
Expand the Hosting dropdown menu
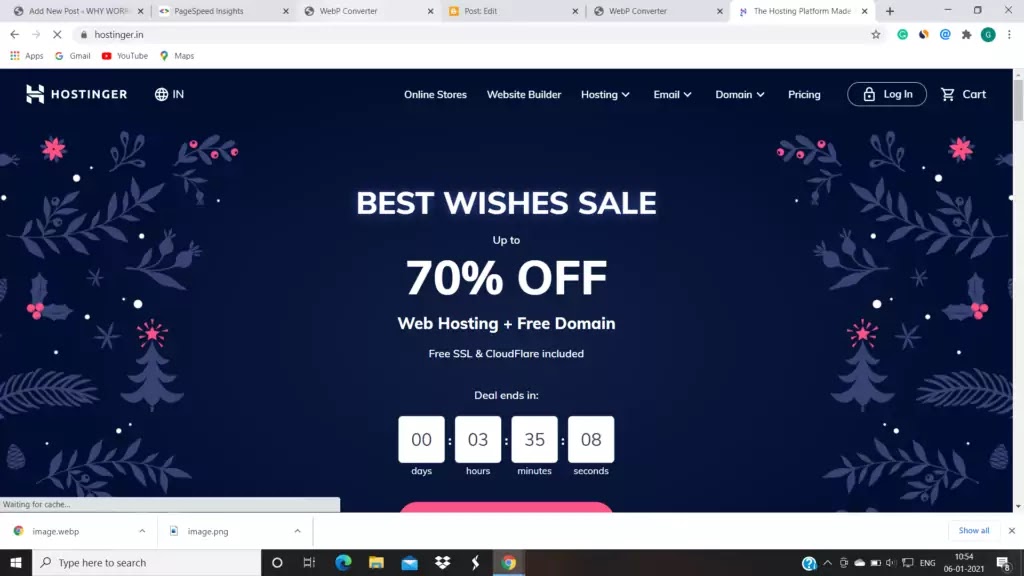click(605, 95)
